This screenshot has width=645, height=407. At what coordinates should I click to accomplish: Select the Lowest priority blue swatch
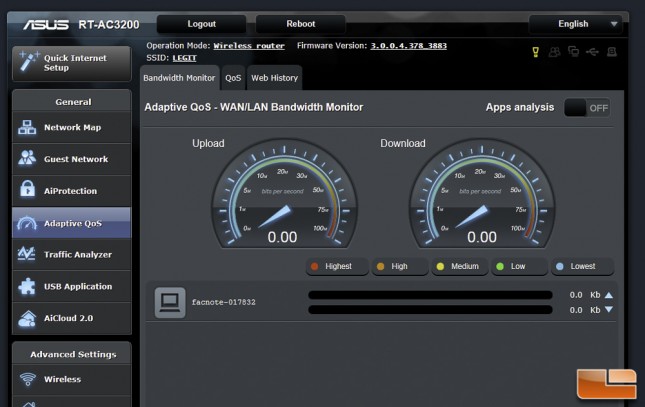(x=559, y=266)
